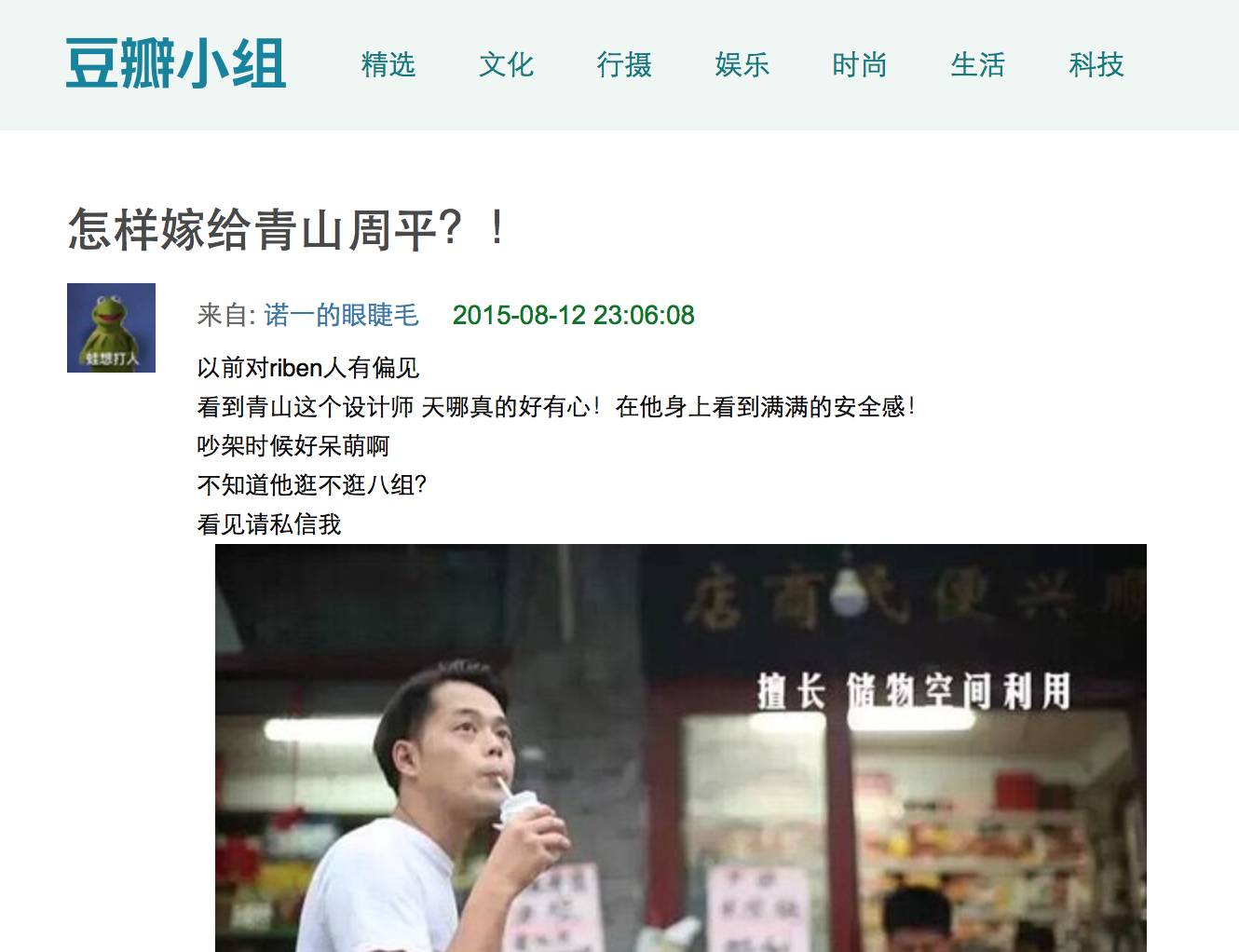Open the 时尚 category link
The width and height of the screenshot is (1239, 952).
coord(860,65)
